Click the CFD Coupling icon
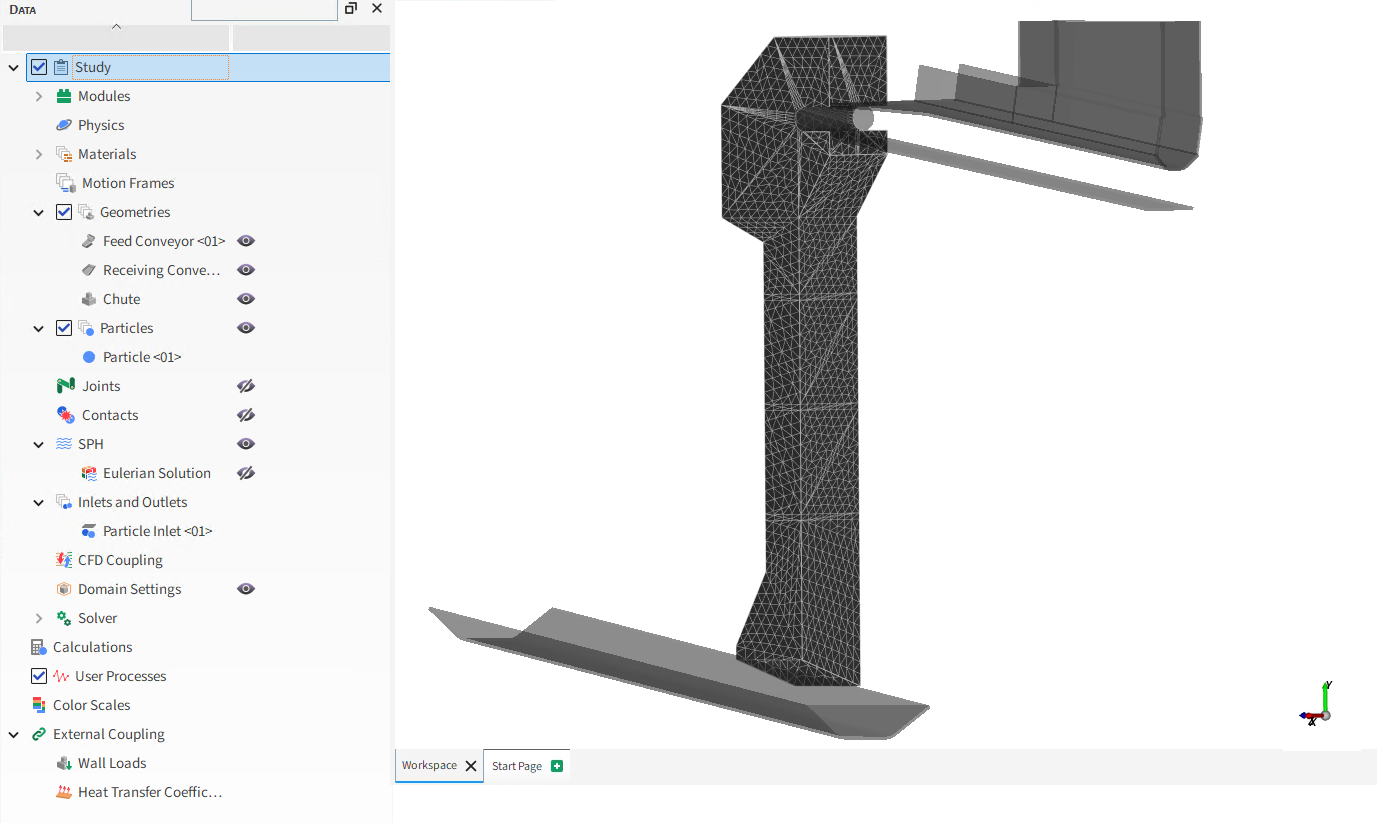 point(64,560)
